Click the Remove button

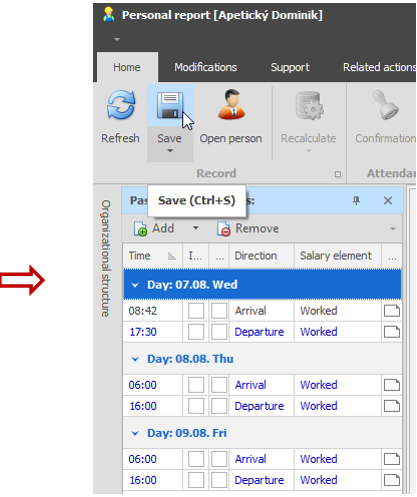click(x=248, y=229)
